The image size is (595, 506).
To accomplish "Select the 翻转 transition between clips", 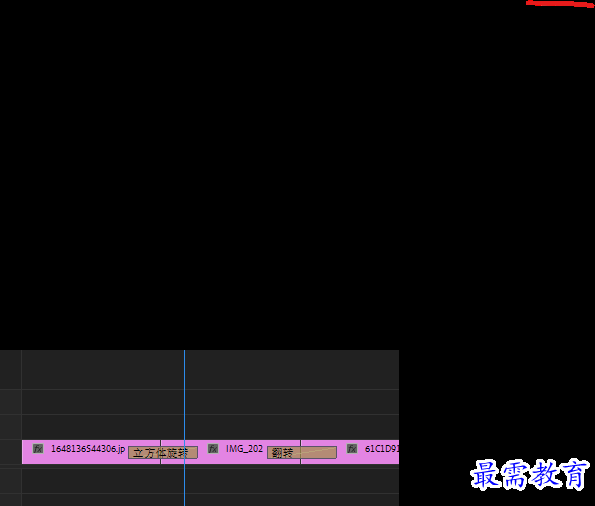I will click(x=302, y=452).
